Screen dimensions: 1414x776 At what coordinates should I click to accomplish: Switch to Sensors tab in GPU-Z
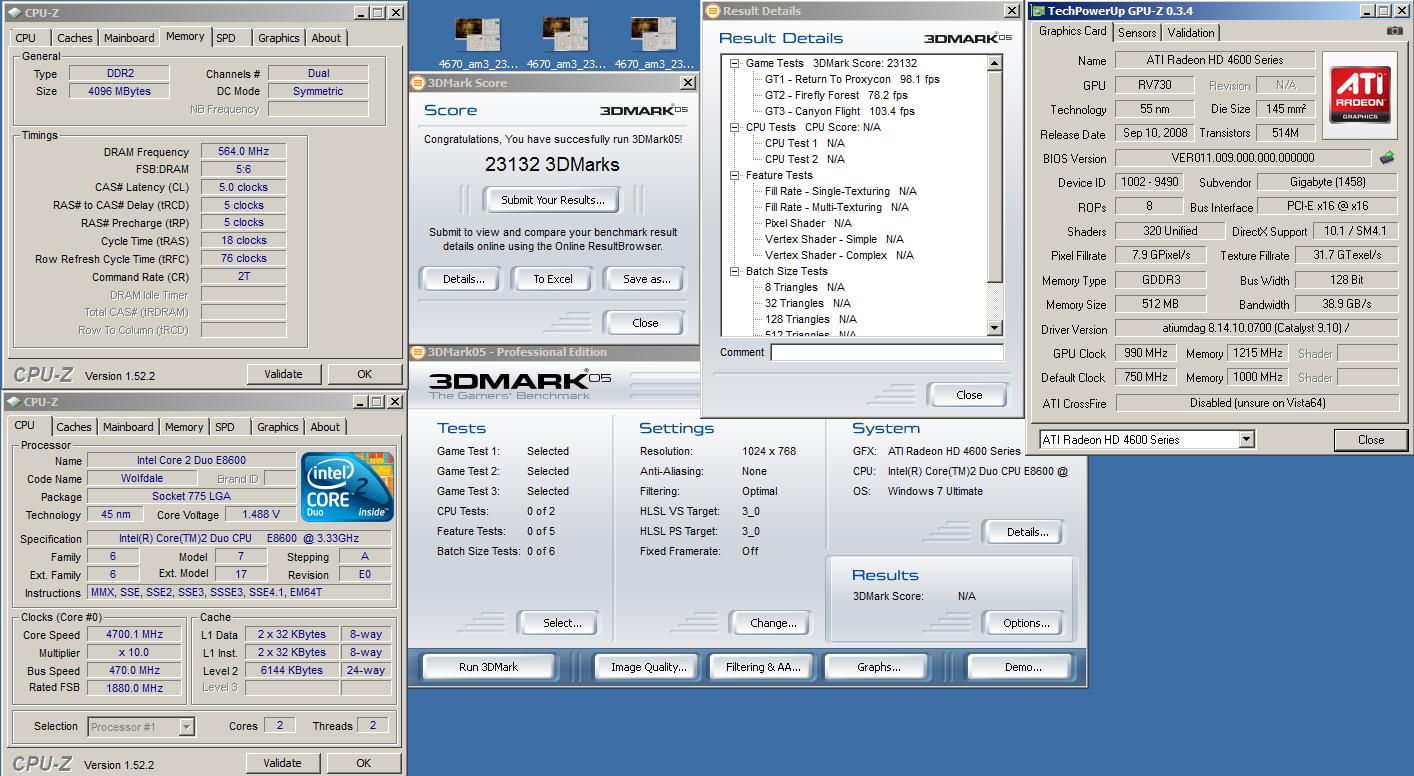coord(1137,32)
